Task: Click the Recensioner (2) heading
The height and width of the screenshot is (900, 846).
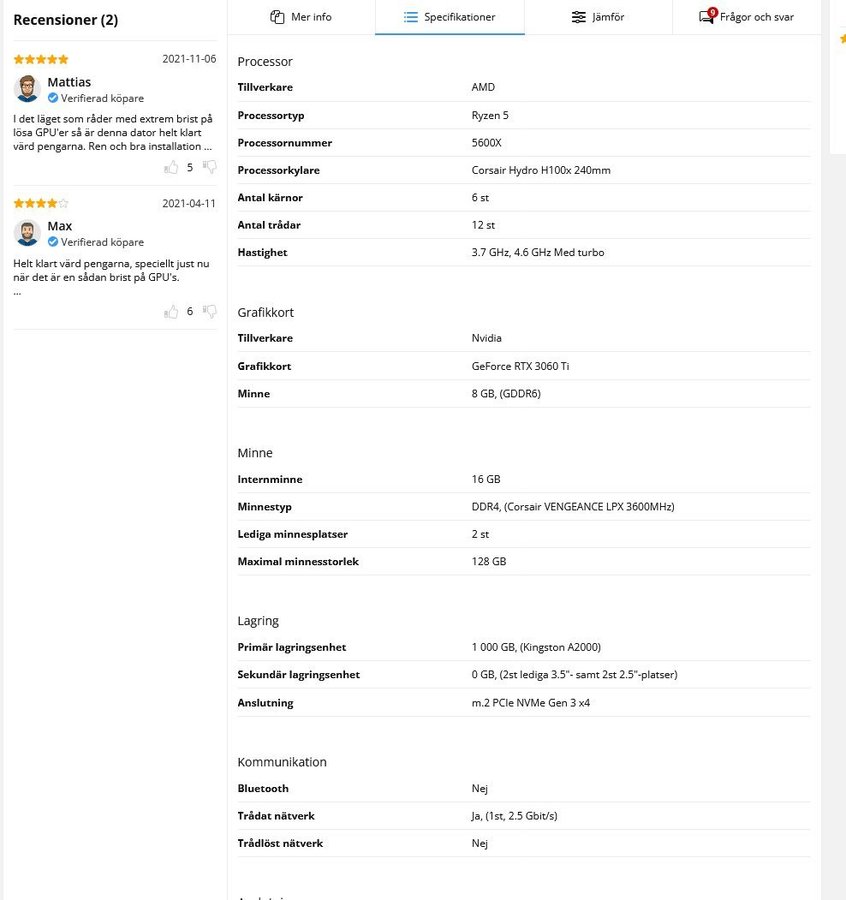Action: coord(65,20)
